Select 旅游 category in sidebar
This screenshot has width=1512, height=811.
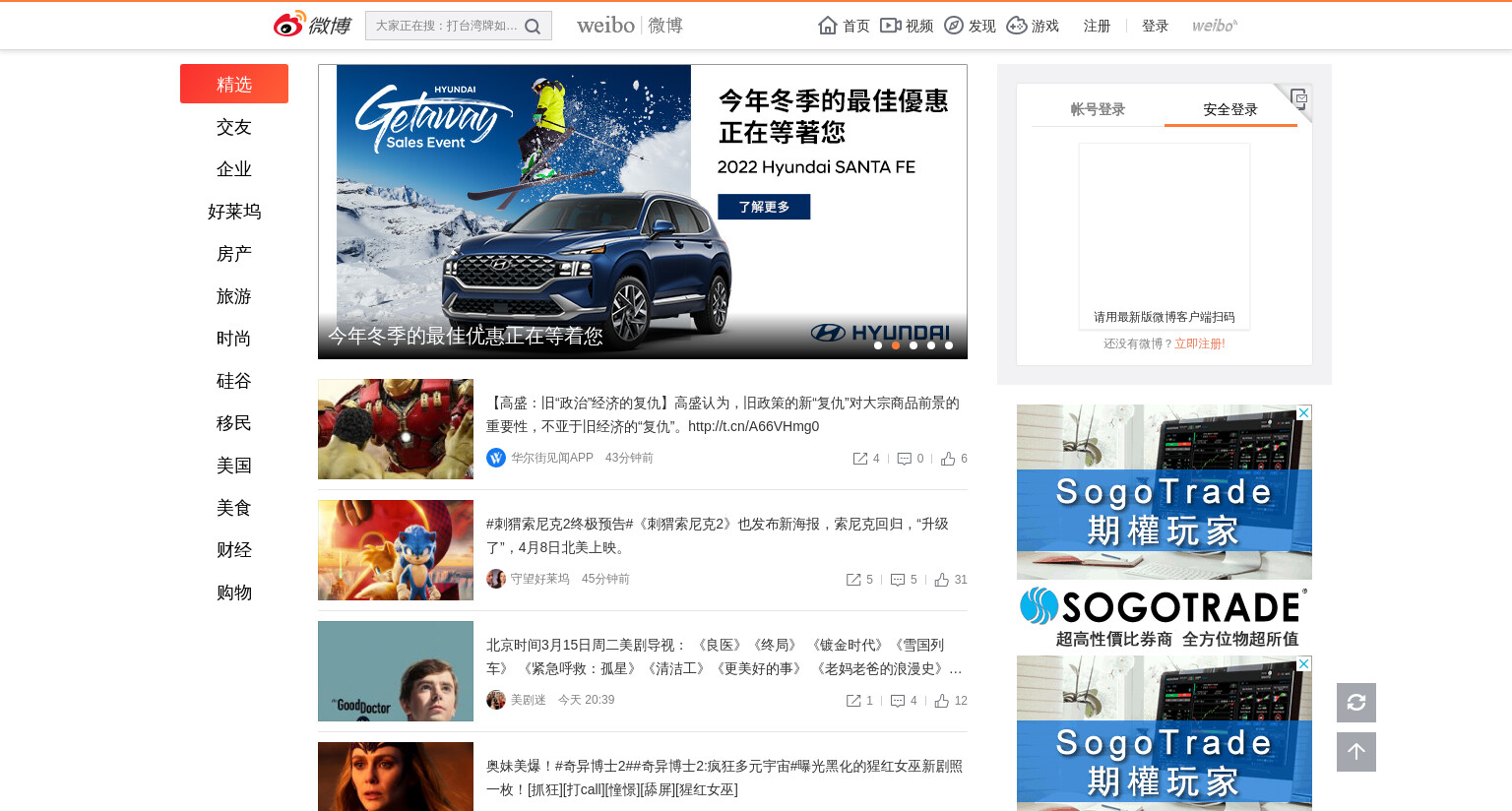(x=234, y=296)
